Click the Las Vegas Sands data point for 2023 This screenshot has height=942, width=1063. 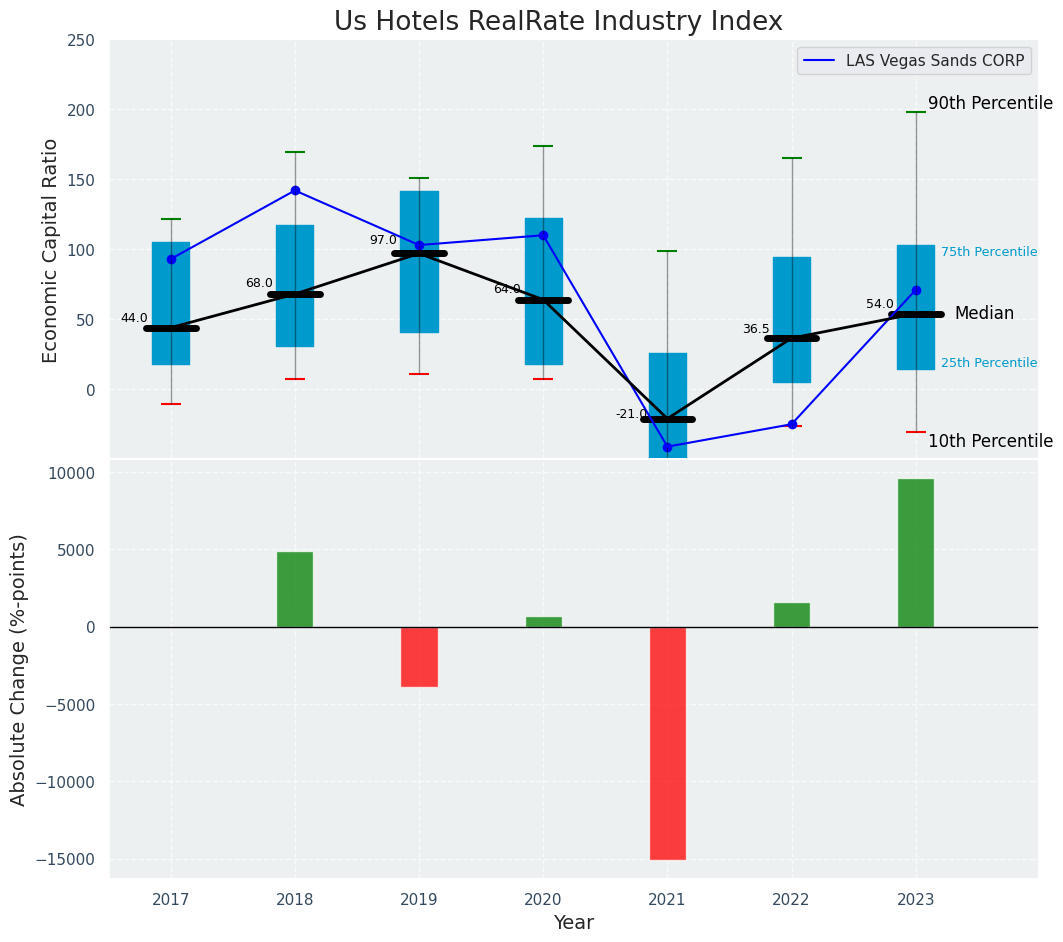coord(916,291)
